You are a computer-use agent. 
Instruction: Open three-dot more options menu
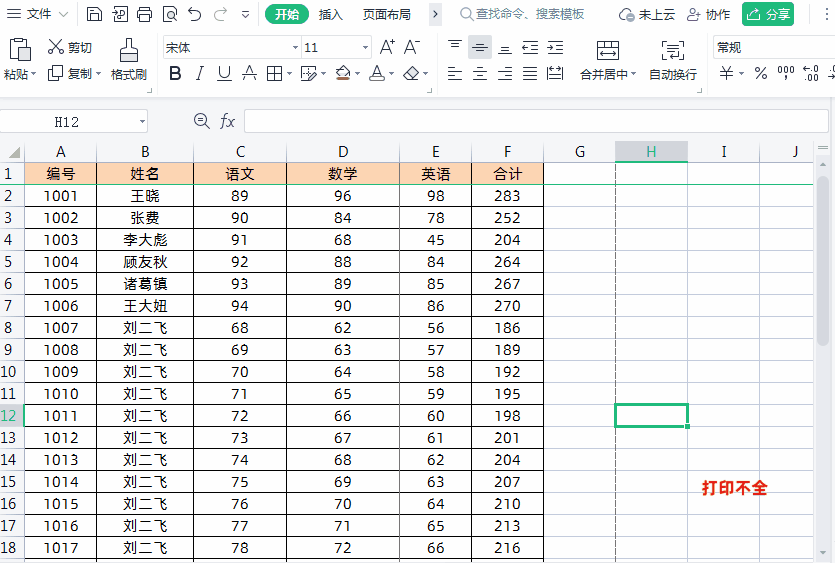(826, 14)
